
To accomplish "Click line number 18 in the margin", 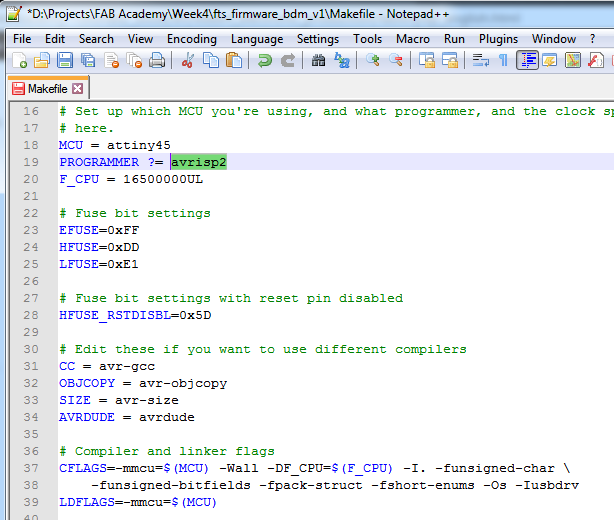I will 31,145.
